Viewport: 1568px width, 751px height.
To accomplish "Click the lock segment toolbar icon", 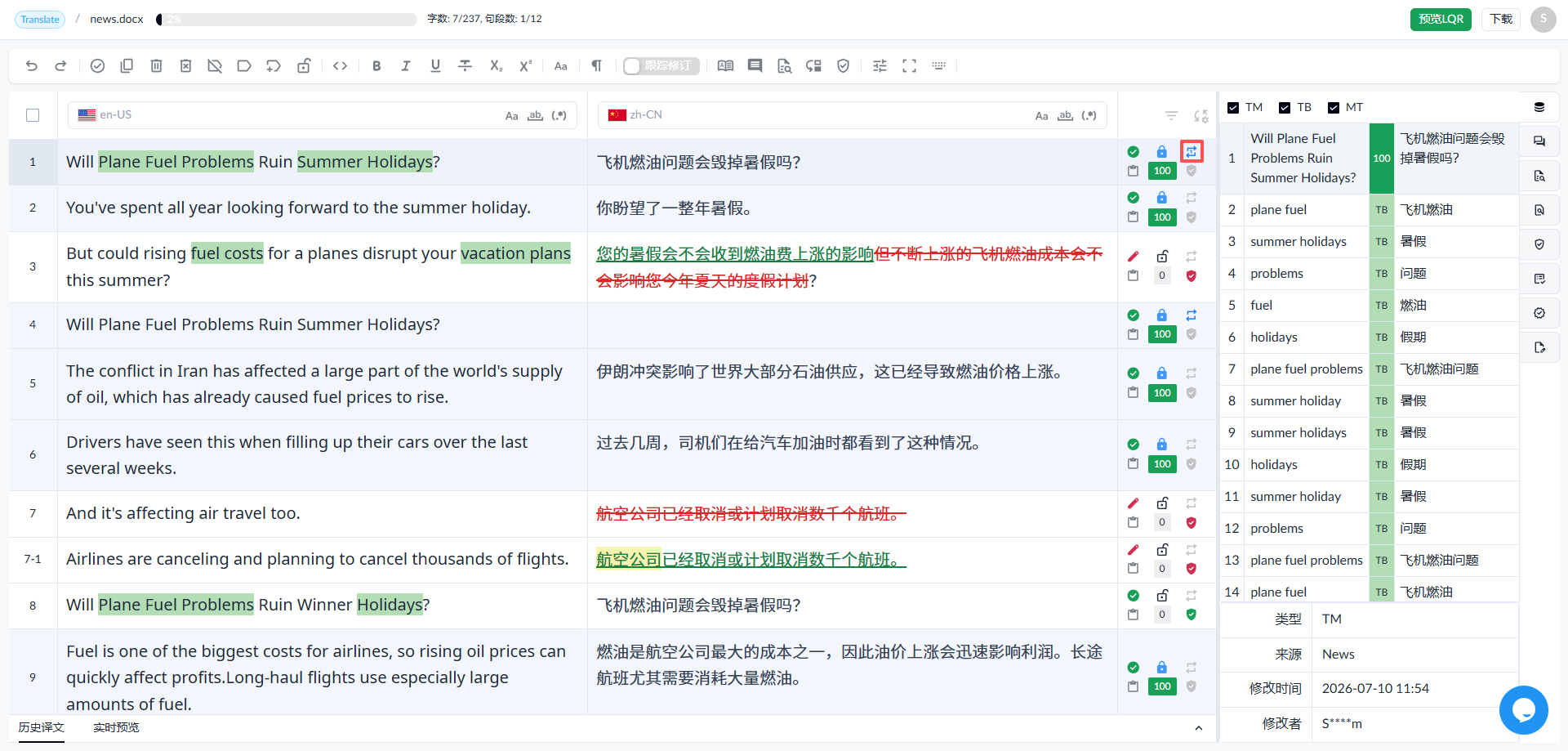I will (x=303, y=66).
